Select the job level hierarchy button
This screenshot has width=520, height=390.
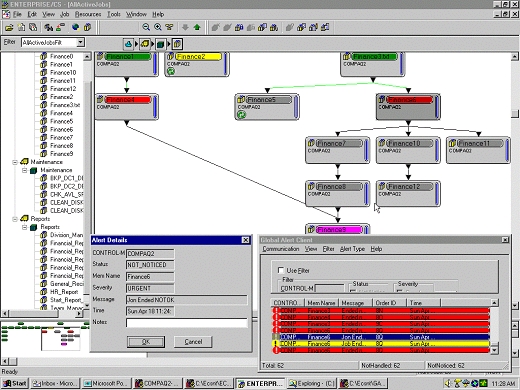(x=177, y=44)
